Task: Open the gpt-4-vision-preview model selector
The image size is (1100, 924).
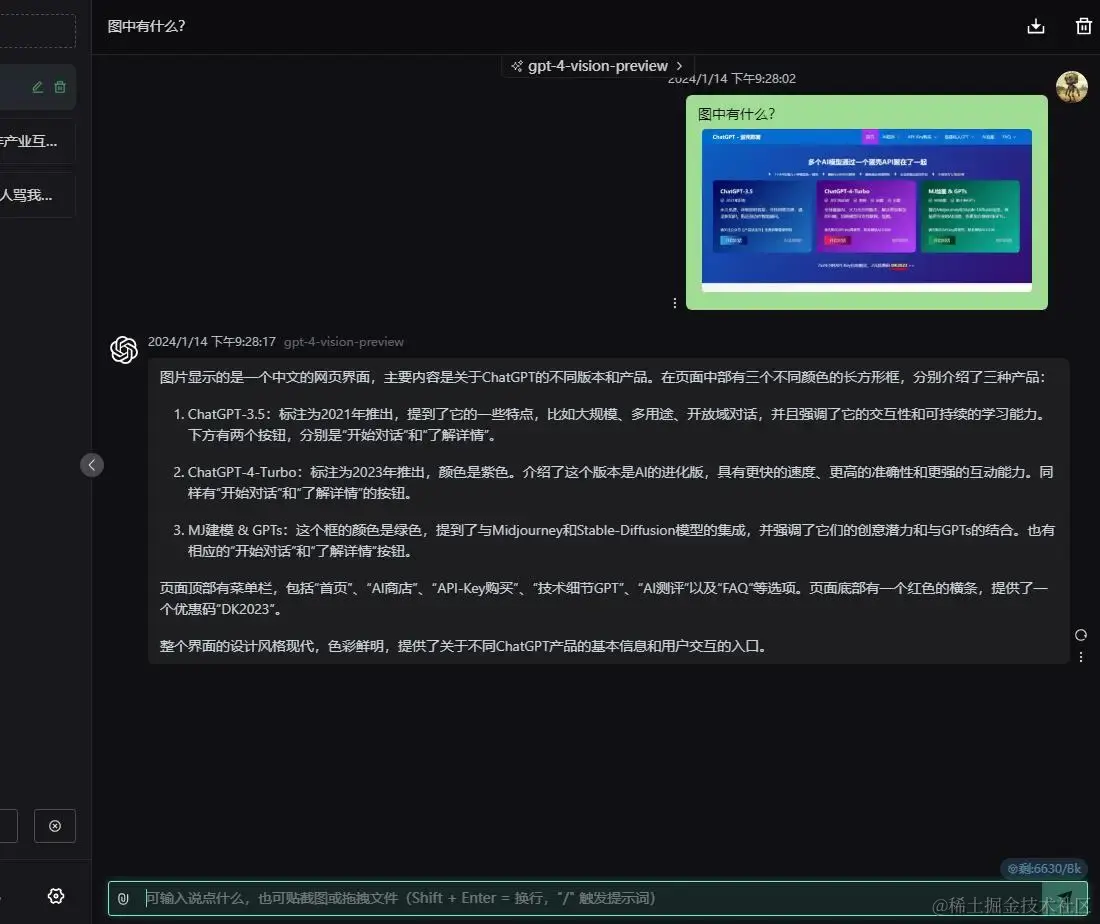Action: point(598,66)
